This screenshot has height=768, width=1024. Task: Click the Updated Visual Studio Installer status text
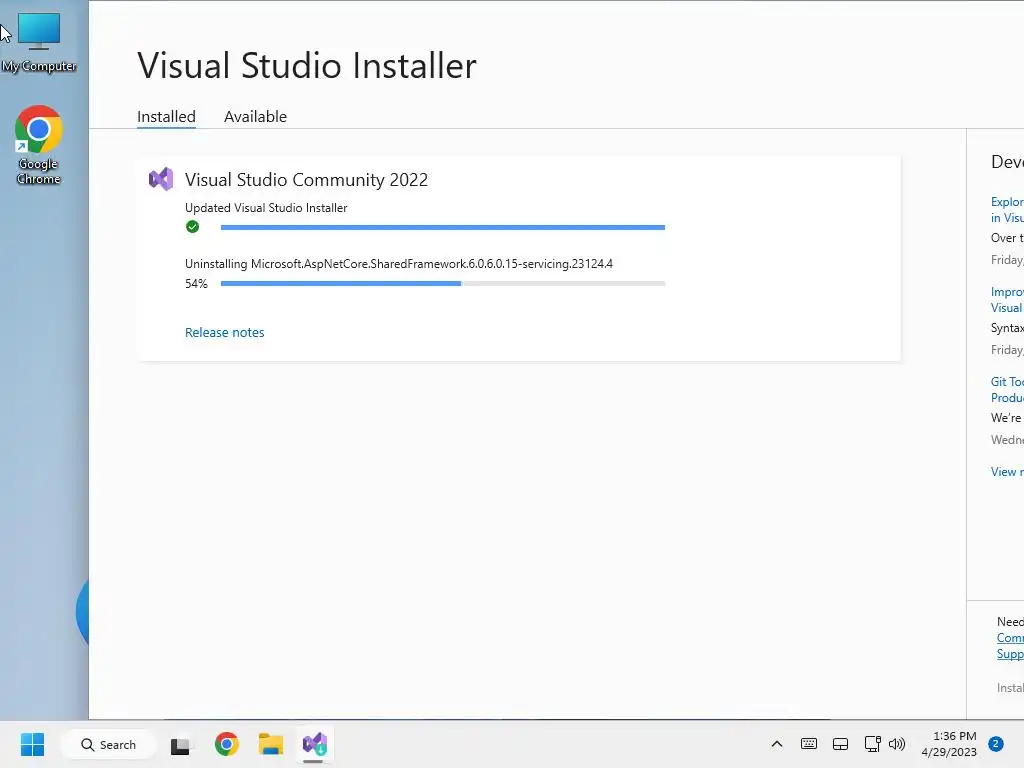tap(266, 208)
